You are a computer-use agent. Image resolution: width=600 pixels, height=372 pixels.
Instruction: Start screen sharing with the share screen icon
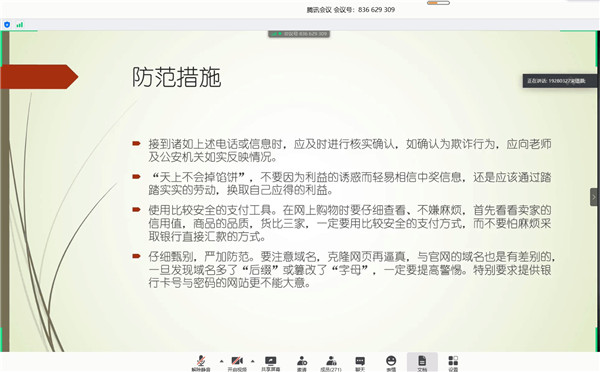tap(271, 363)
